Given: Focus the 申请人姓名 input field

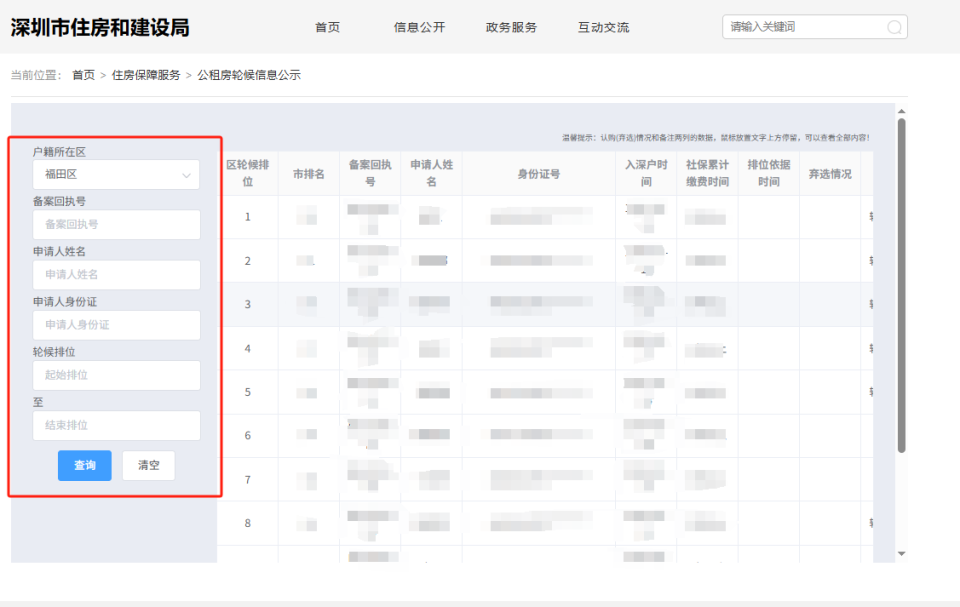Looking at the screenshot, I should (116, 275).
